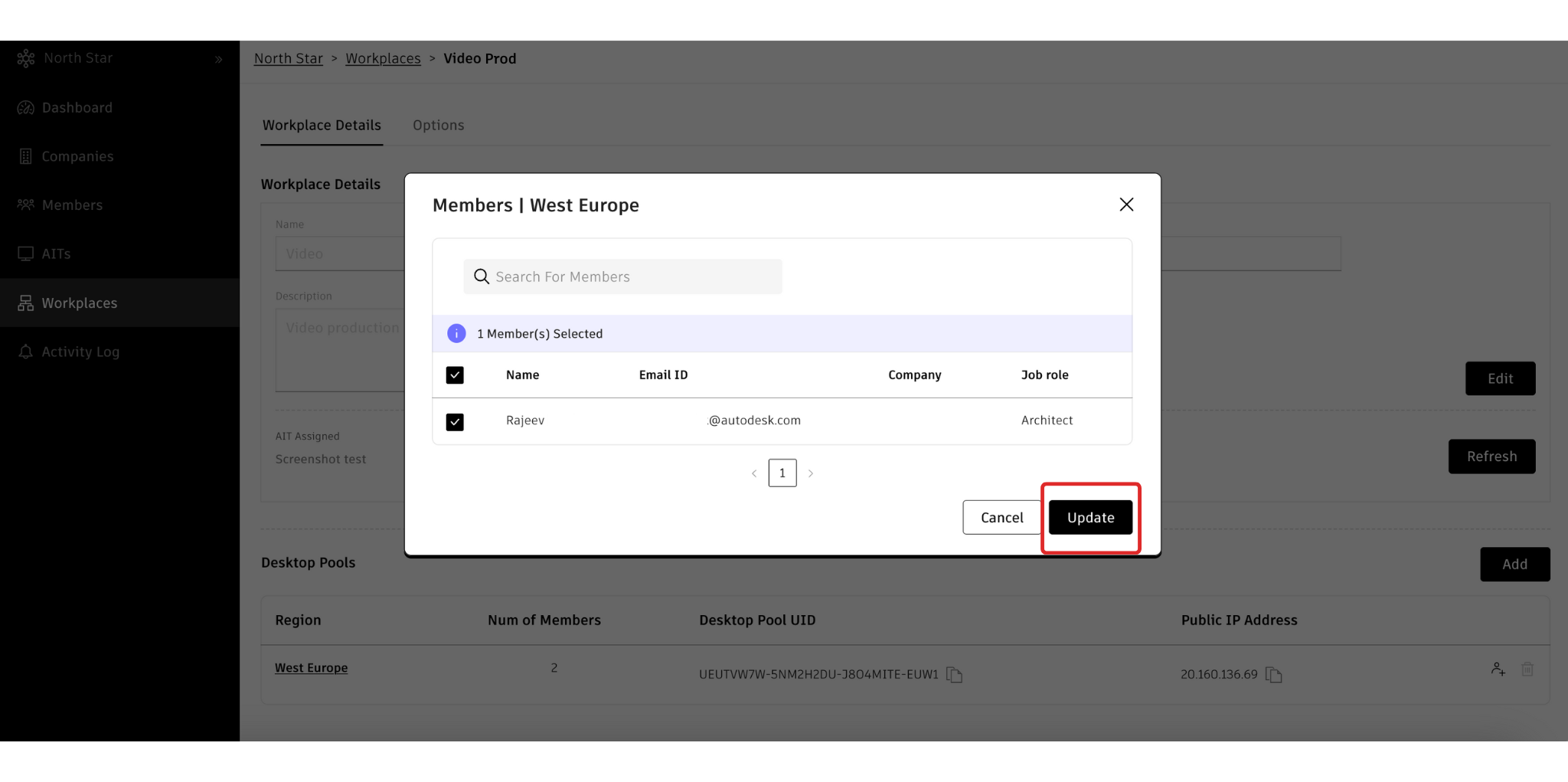Expand the North Star sidebar chevron
1568x782 pixels.
point(219,59)
